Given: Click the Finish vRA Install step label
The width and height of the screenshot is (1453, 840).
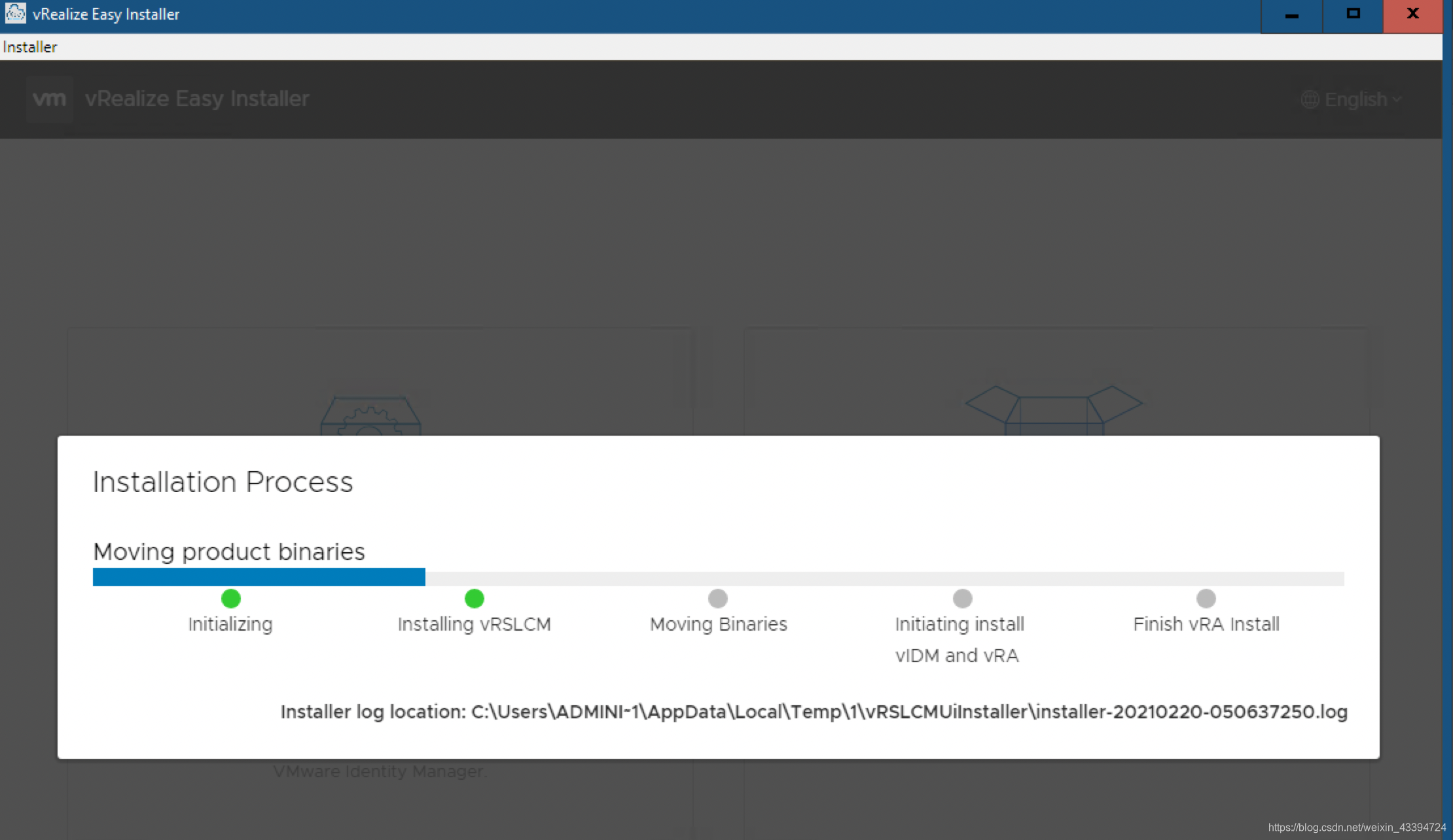Looking at the screenshot, I should pos(1206,624).
